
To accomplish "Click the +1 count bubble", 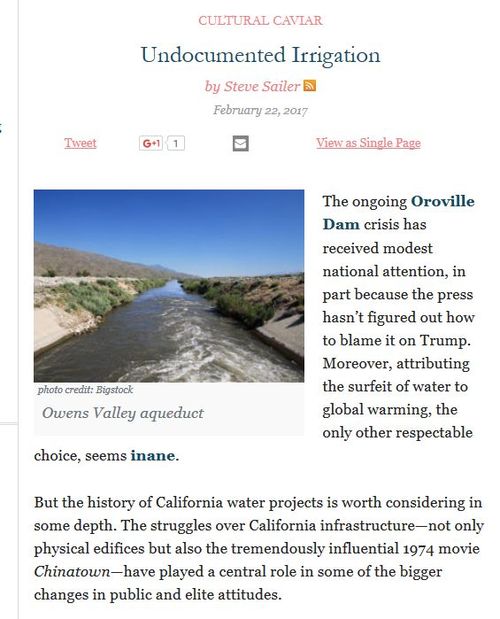I will [x=176, y=143].
